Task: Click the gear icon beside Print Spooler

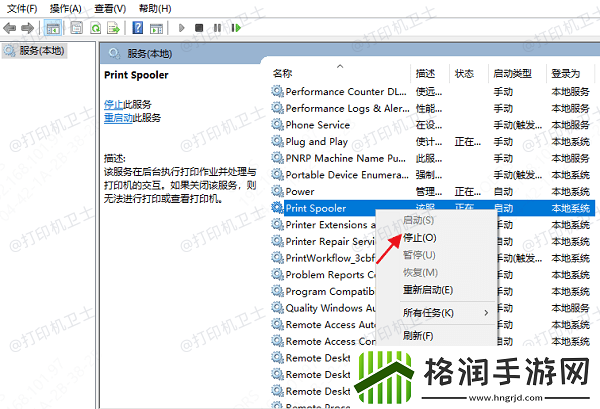Action: tap(277, 208)
